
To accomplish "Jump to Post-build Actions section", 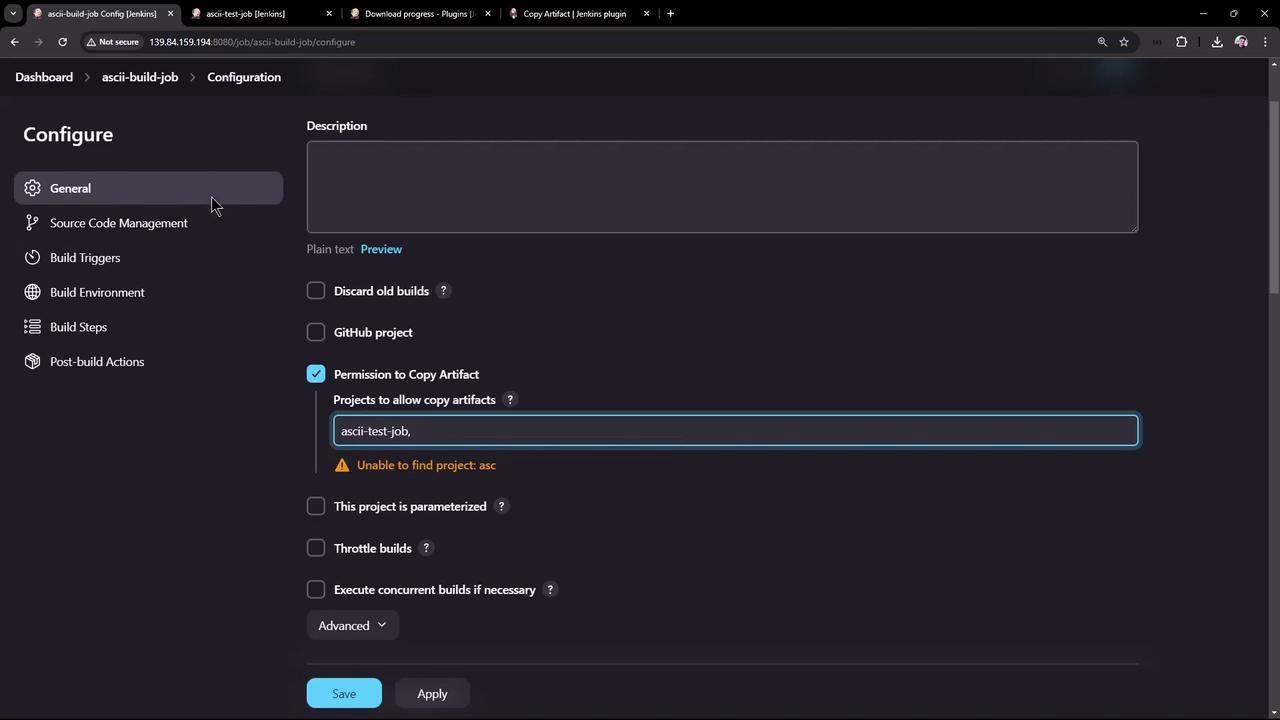I will point(149,361).
